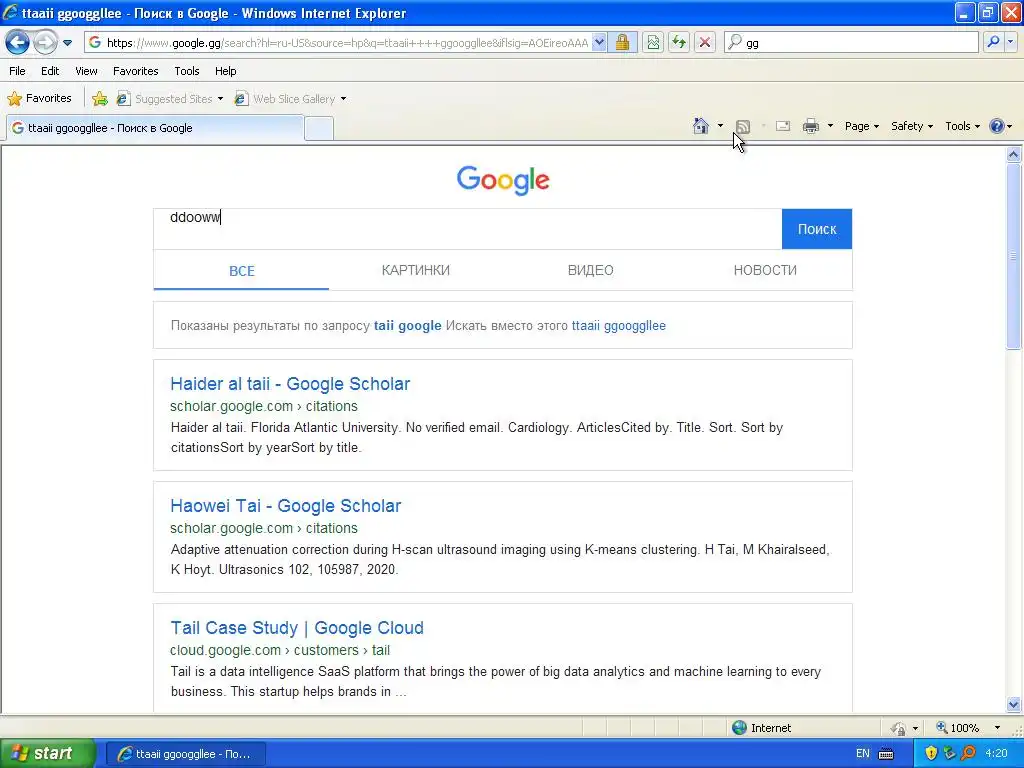
Task: Click the ttaaii ggoogglle taskbar button
Action: (185, 754)
